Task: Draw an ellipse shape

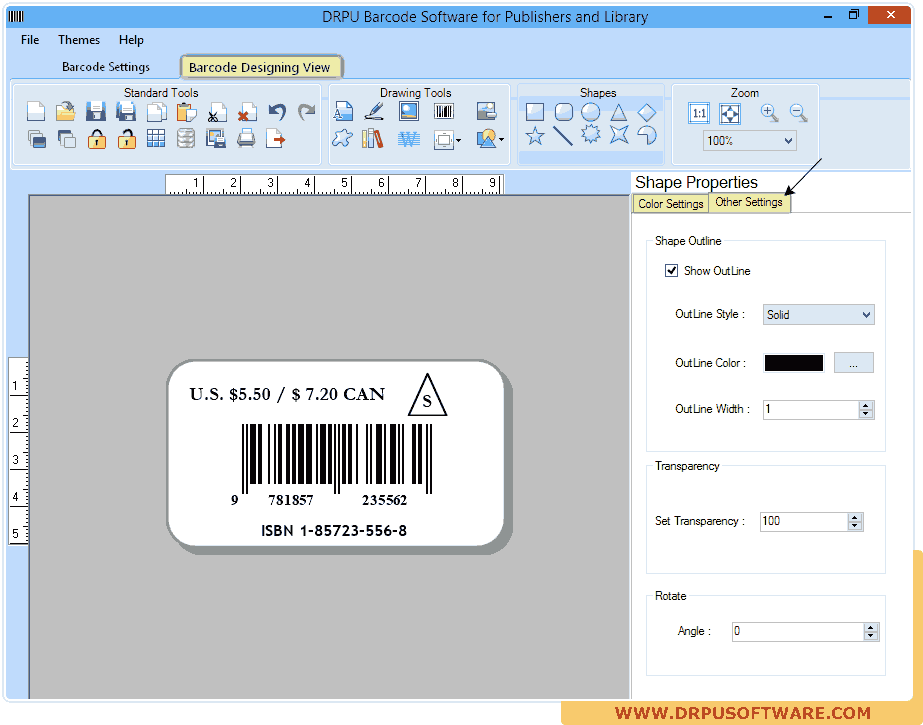Action: tap(590, 112)
